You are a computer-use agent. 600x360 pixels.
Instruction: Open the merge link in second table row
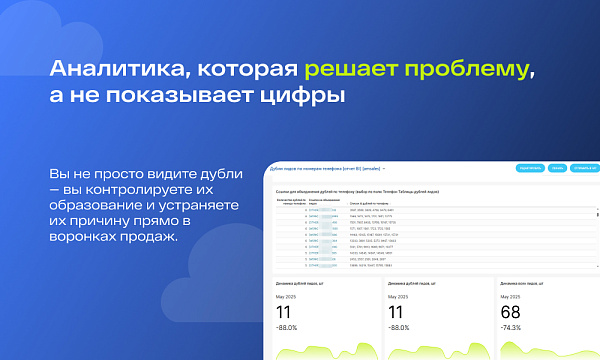pyautogui.click(x=323, y=216)
